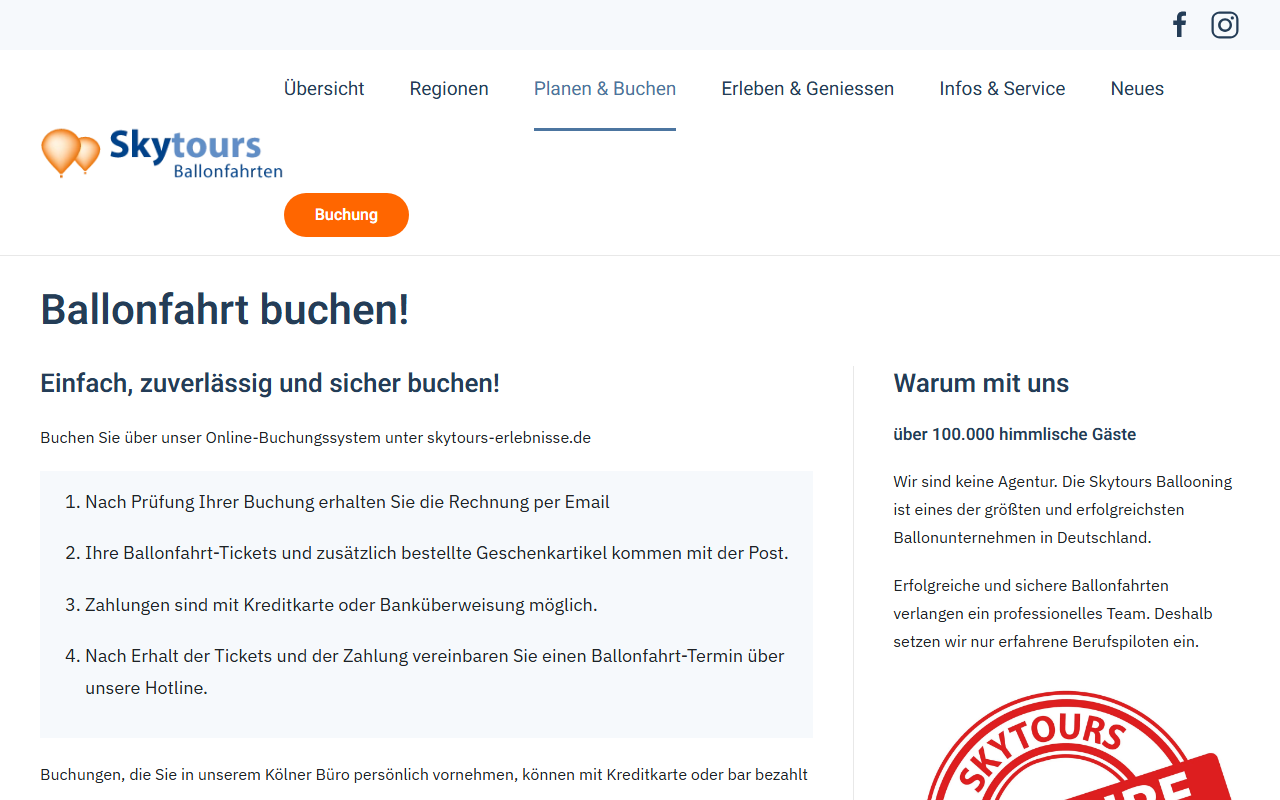The height and width of the screenshot is (800, 1280).
Task: Click list item about Ballonfahrt-Termin über Hotline
Action: (x=435, y=672)
